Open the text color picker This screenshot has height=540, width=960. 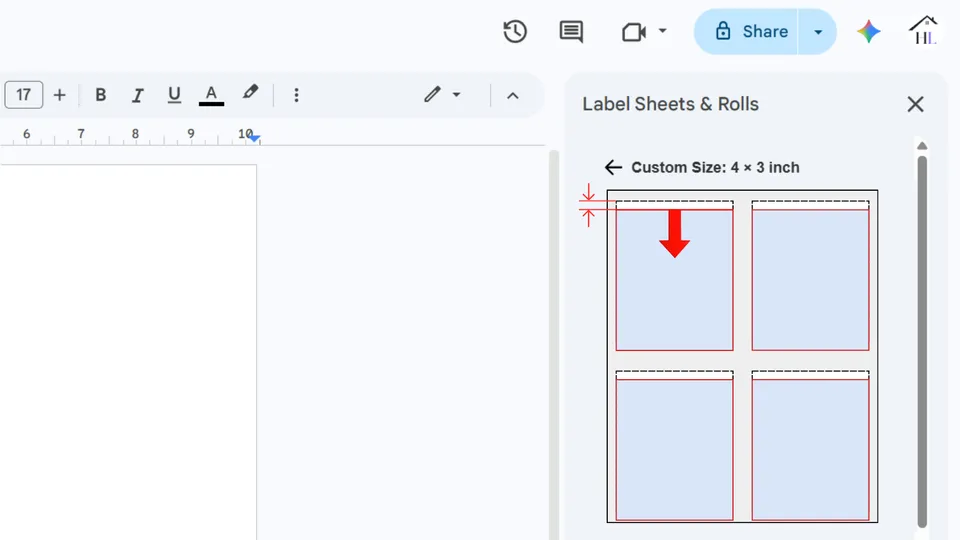(x=211, y=95)
